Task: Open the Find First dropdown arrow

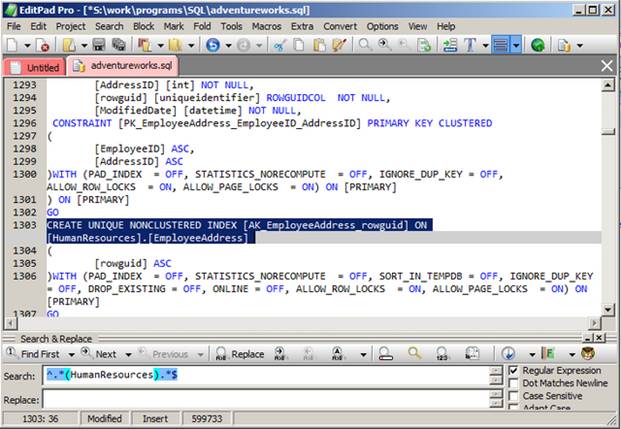Action: (x=71, y=355)
